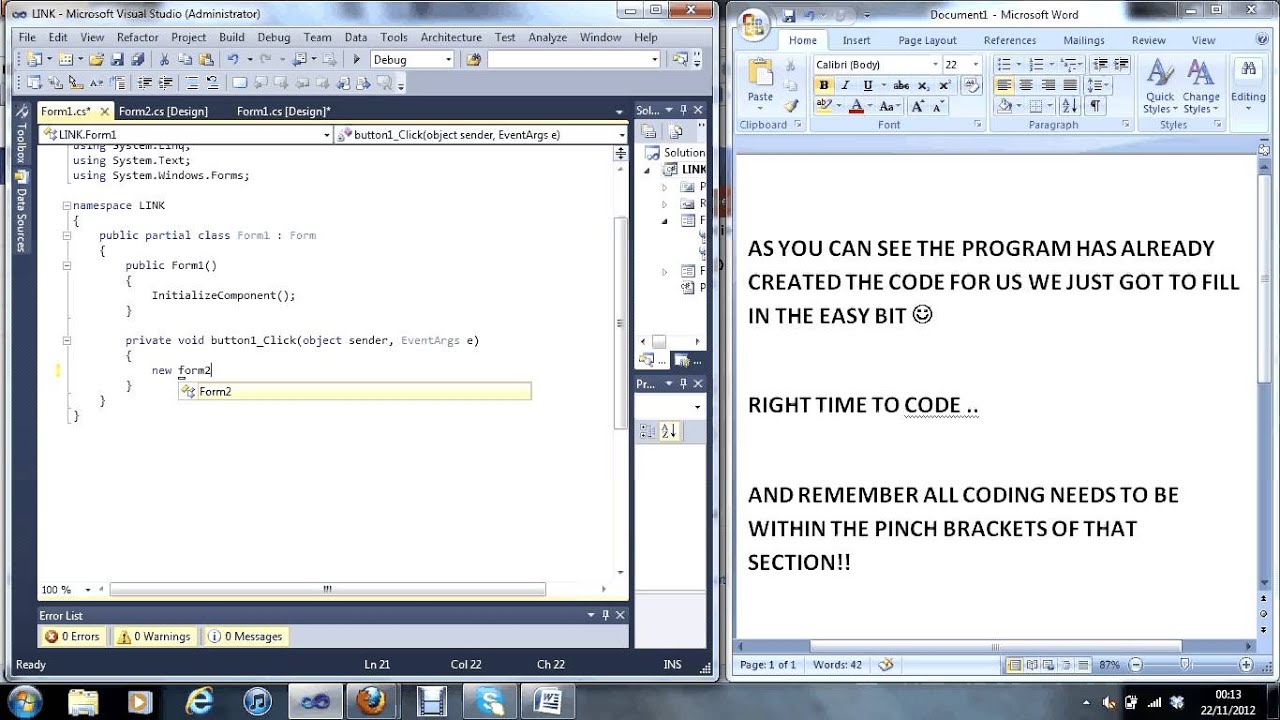Click the Cut scissors icon in Visual Studio
Viewport: 1280px width, 720px height.
(x=164, y=60)
